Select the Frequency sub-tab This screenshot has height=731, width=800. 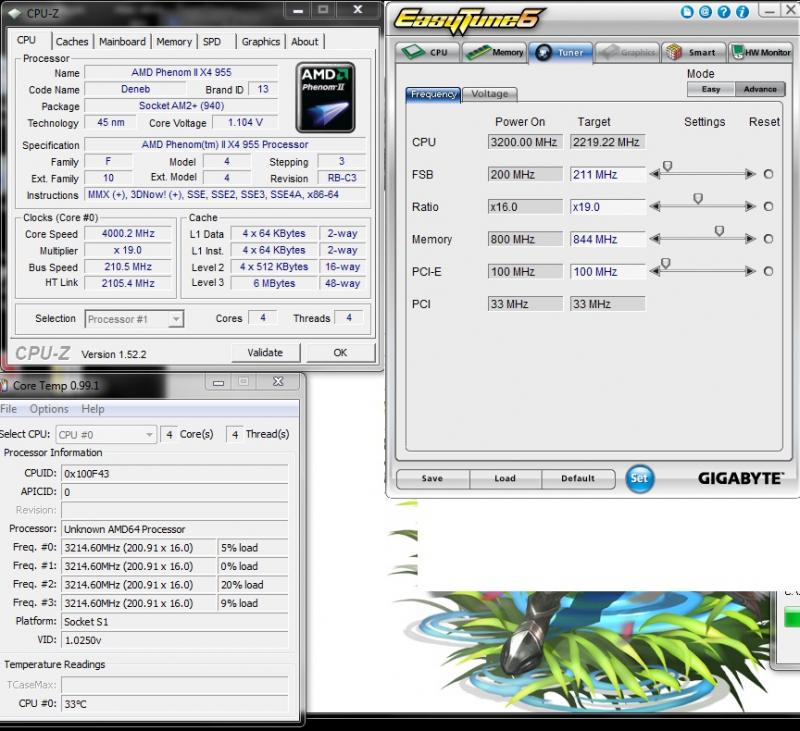pyautogui.click(x=433, y=94)
